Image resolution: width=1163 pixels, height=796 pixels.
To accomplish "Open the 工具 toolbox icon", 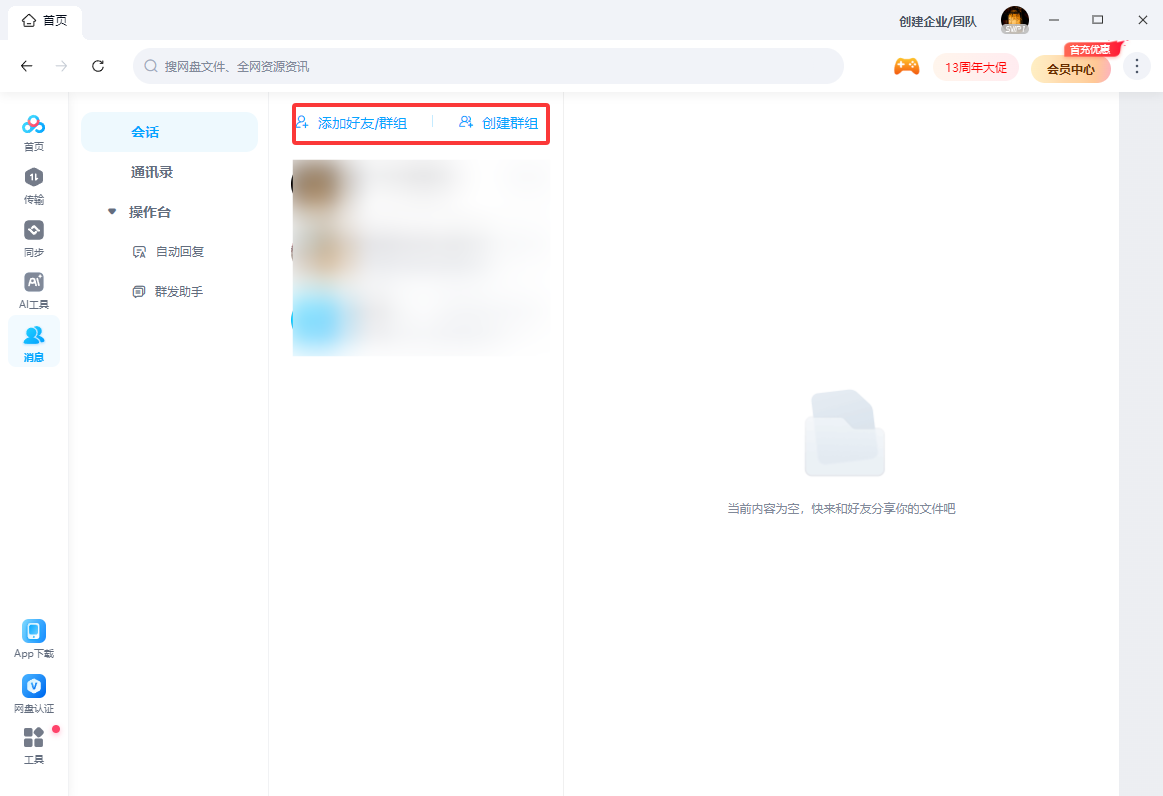I will (x=34, y=745).
